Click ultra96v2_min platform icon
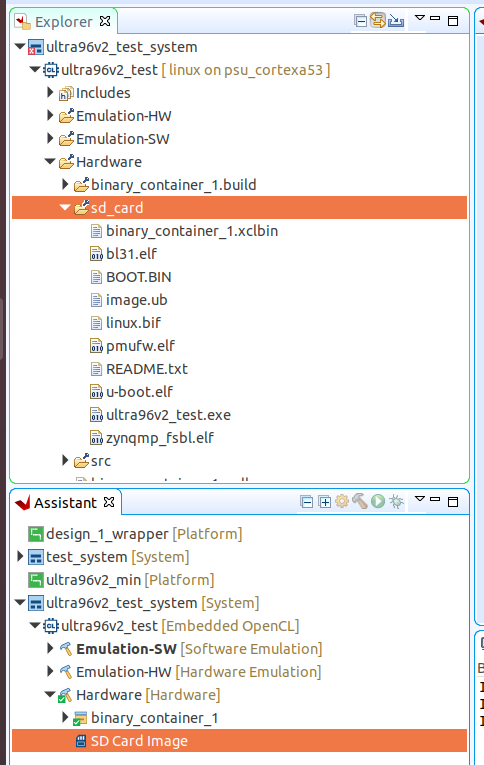This screenshot has width=484, height=765. click(x=36, y=580)
